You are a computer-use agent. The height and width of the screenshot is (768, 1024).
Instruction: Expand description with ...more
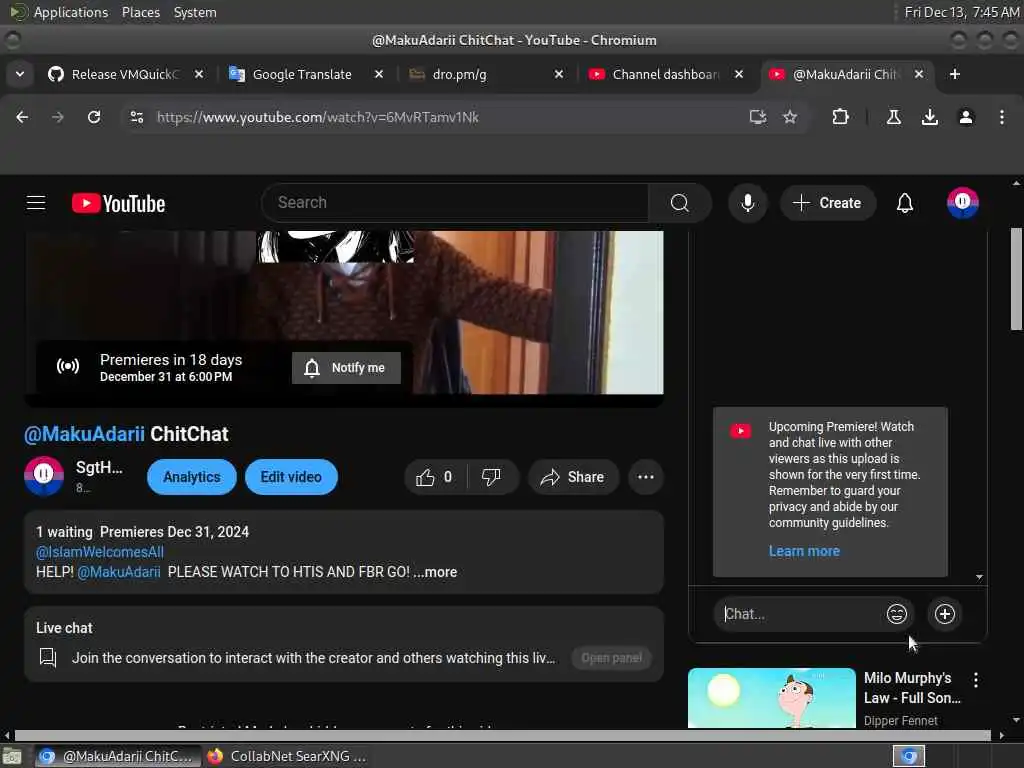coord(436,572)
